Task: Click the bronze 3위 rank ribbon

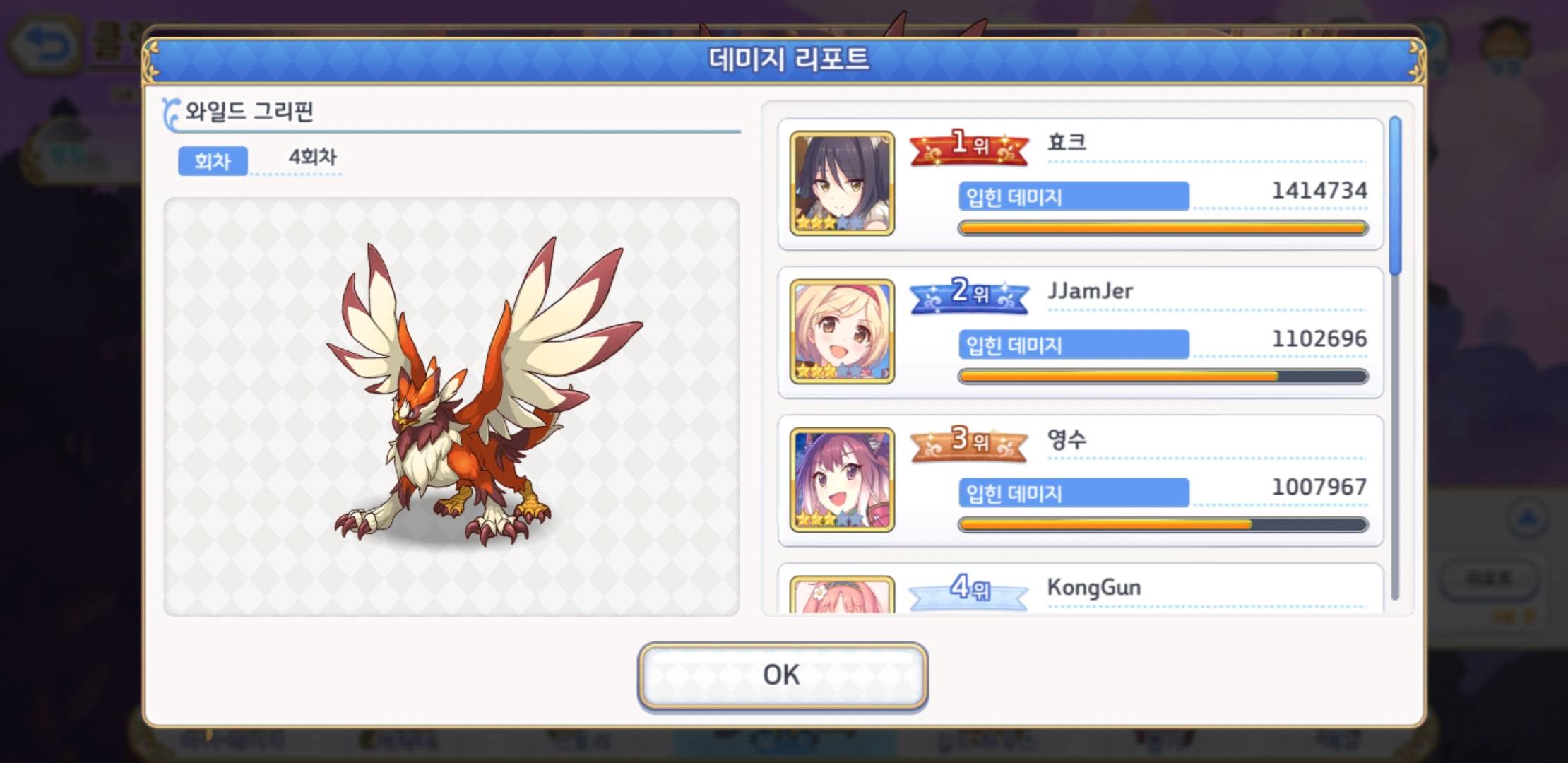Action: pyautogui.click(x=969, y=443)
